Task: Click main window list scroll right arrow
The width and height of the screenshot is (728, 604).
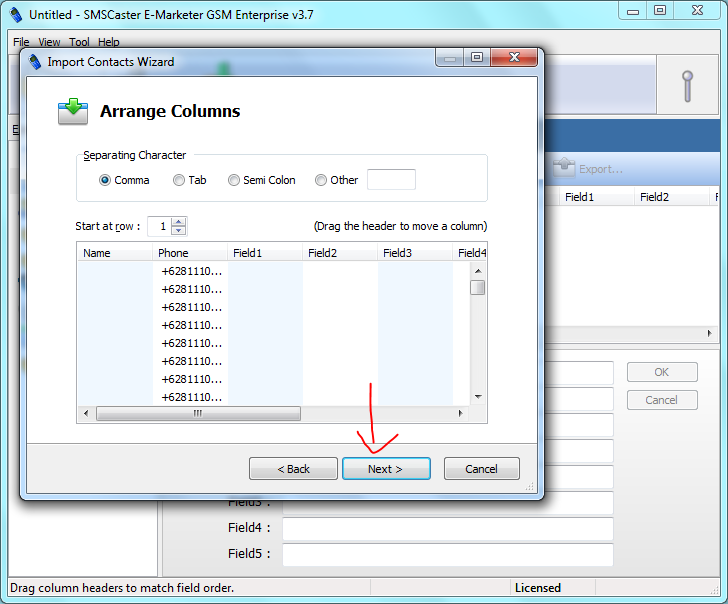Action: [709, 333]
